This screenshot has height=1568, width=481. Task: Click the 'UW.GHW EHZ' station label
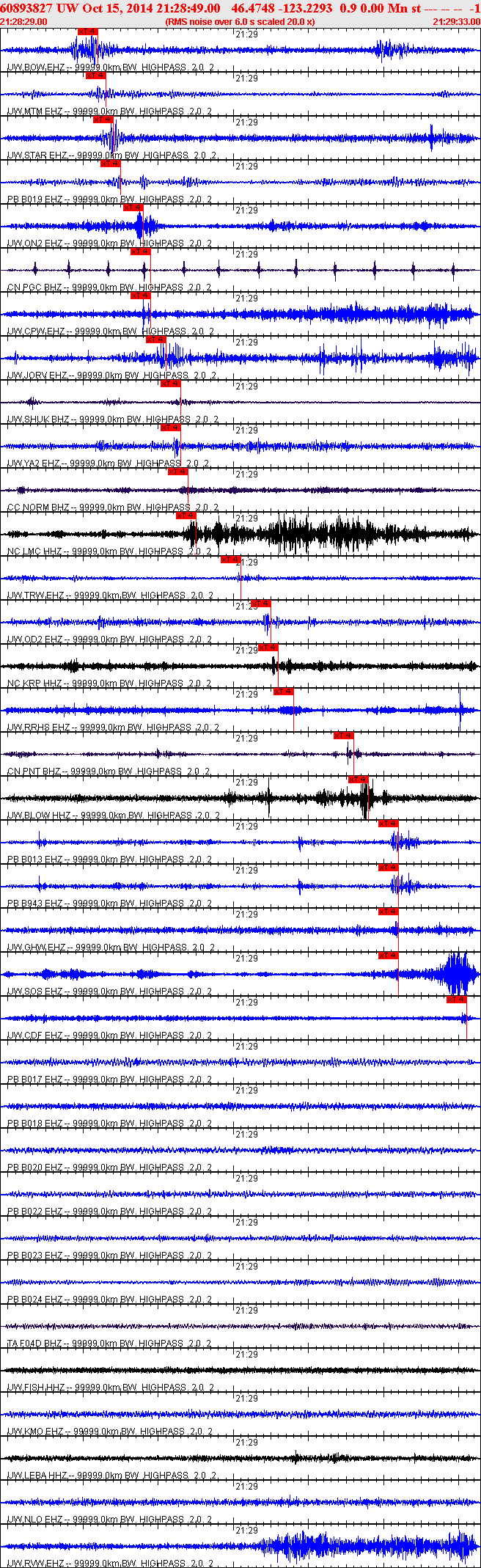36,948
